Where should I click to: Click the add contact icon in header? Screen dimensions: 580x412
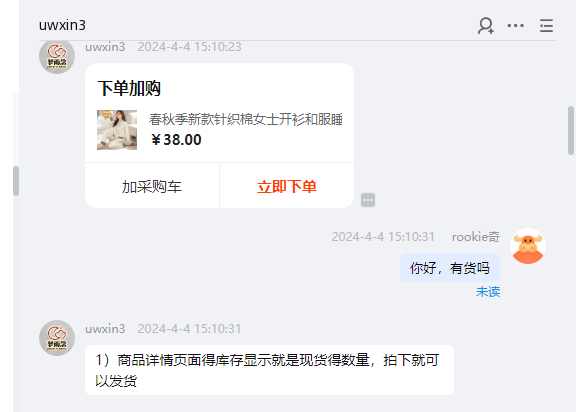[x=486, y=26]
